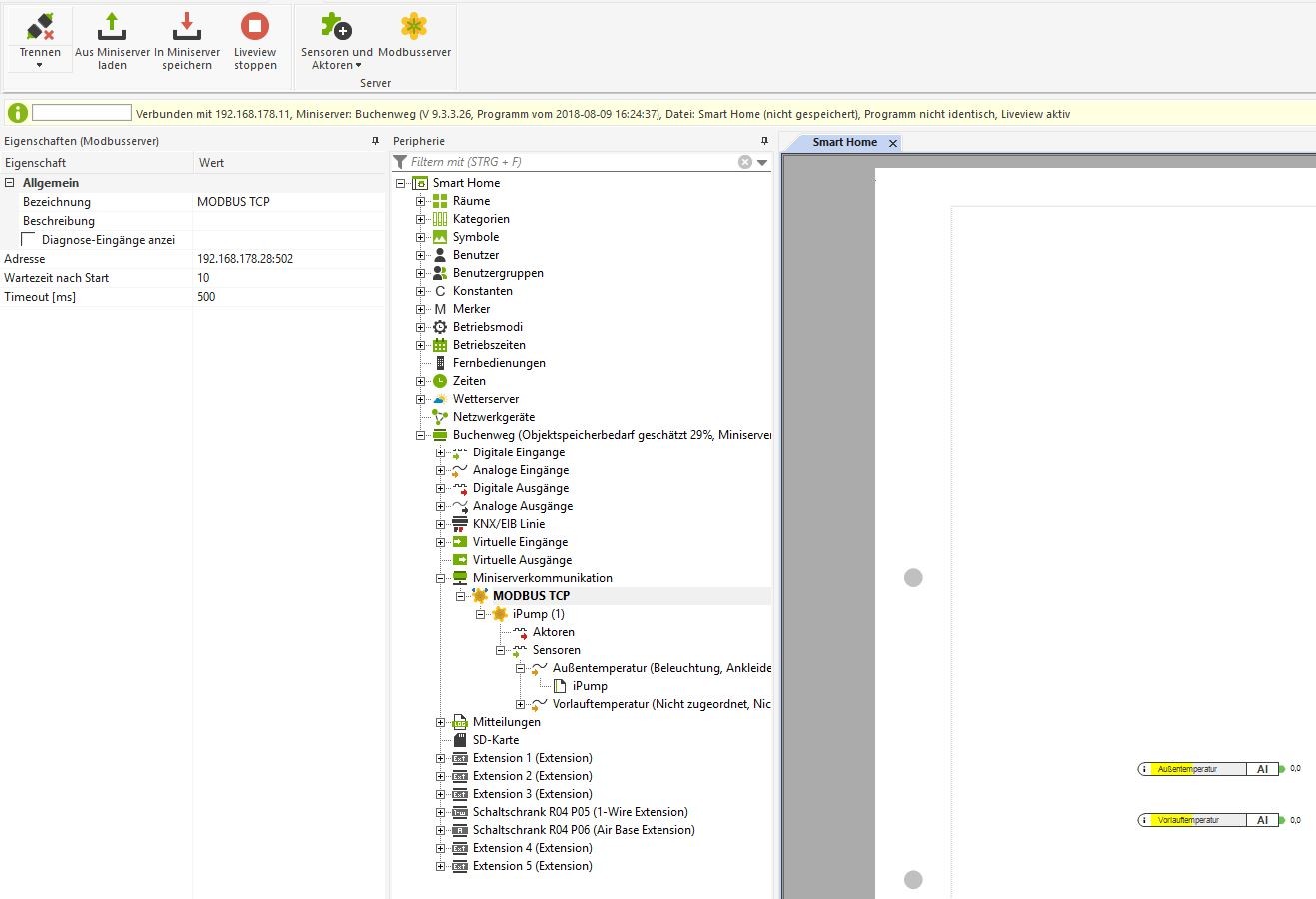The width and height of the screenshot is (1316, 899).
Task: Click the Modbusserver flower icon
Action: pos(414,27)
